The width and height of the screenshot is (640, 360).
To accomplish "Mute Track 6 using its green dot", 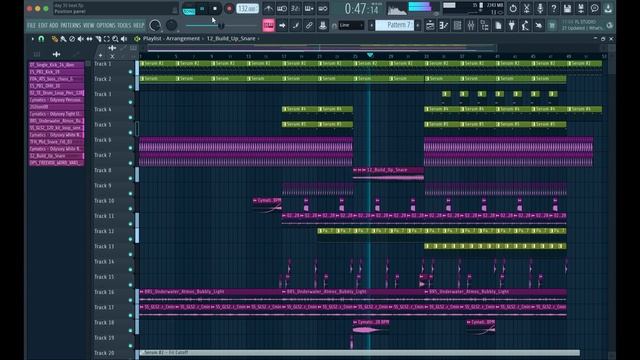I will pos(131,148).
